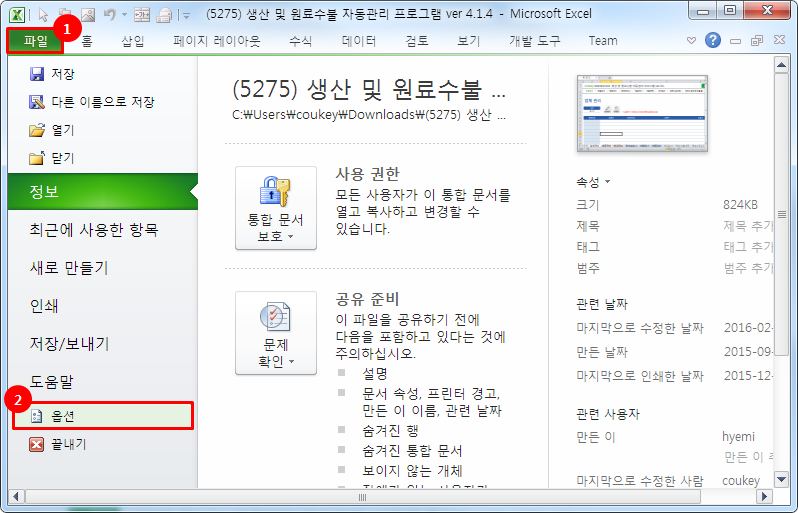Viewport: 798px width, 513px height.
Task: Select the arrow pointer icon in quick access toolbar
Action: [x=44, y=15]
